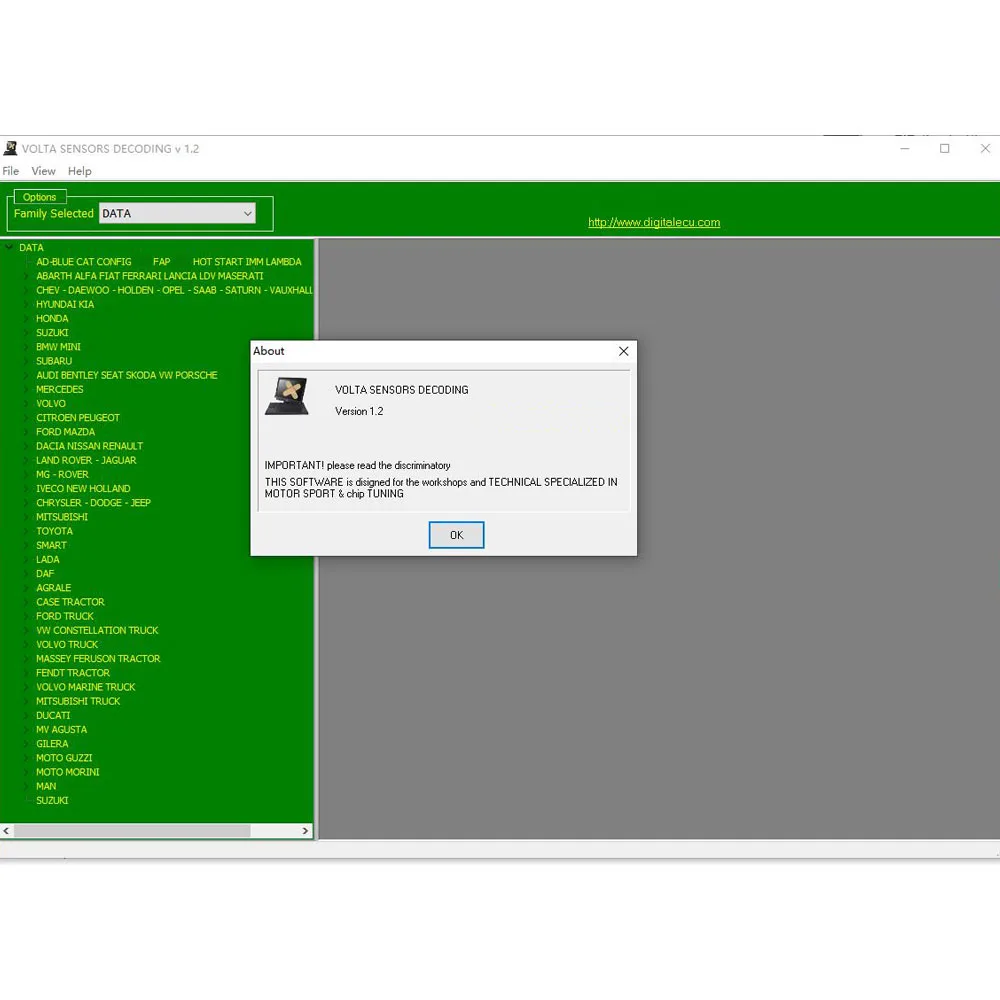Image resolution: width=1000 pixels, height=1000 pixels.
Task: Select DAF tree item
Action: click(x=45, y=573)
